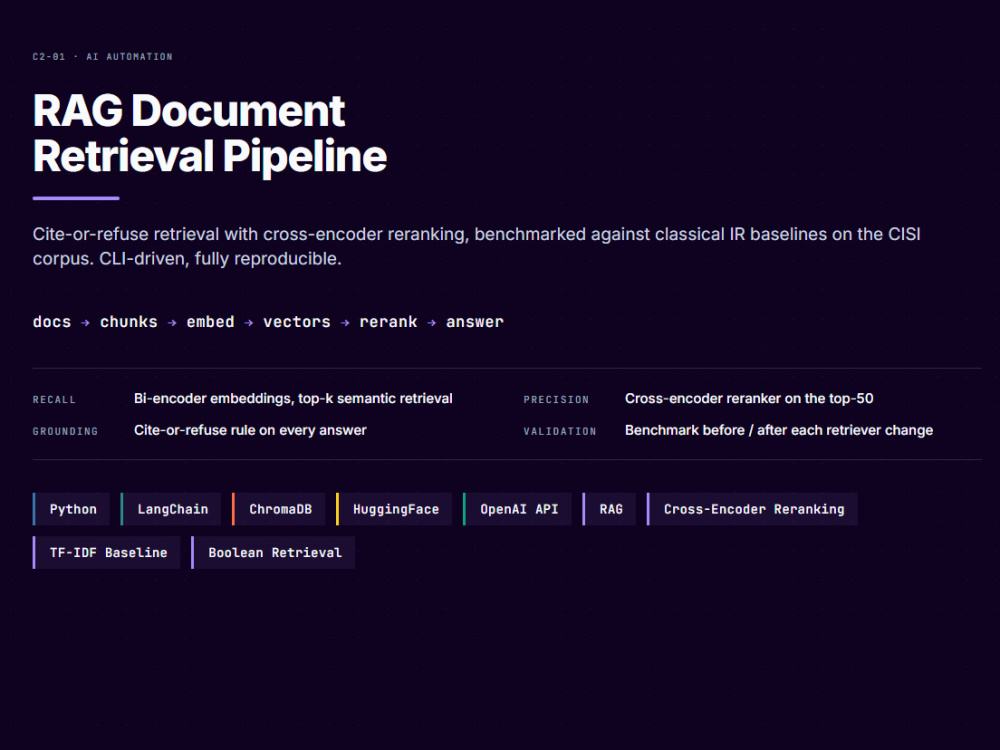
Task: Click the arrow between vectors and rerank
Action: 345,323
